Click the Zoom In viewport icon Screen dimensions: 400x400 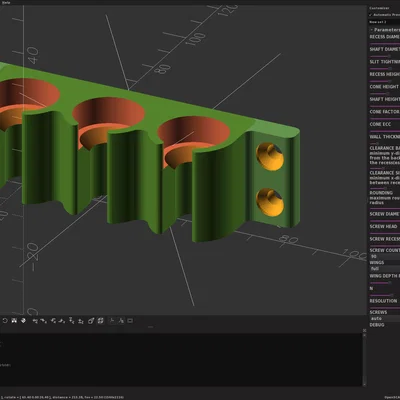click(14, 321)
